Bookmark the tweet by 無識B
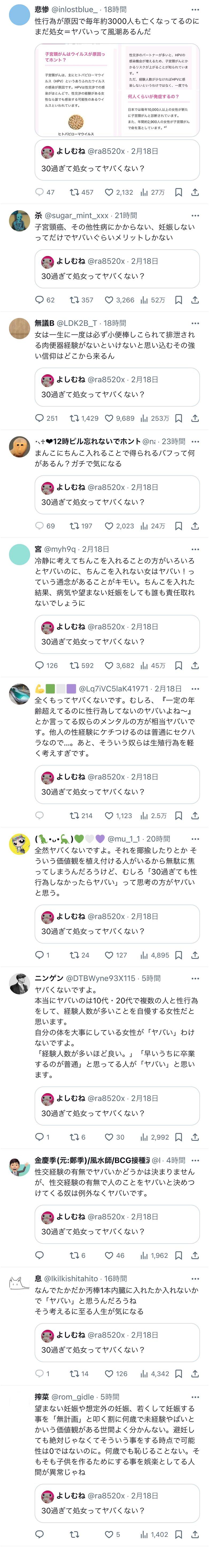Viewport: 209px width, 1568px height. 179,418
